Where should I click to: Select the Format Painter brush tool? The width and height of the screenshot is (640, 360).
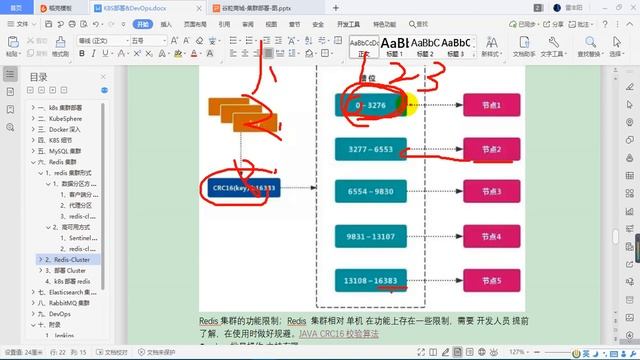point(60,42)
